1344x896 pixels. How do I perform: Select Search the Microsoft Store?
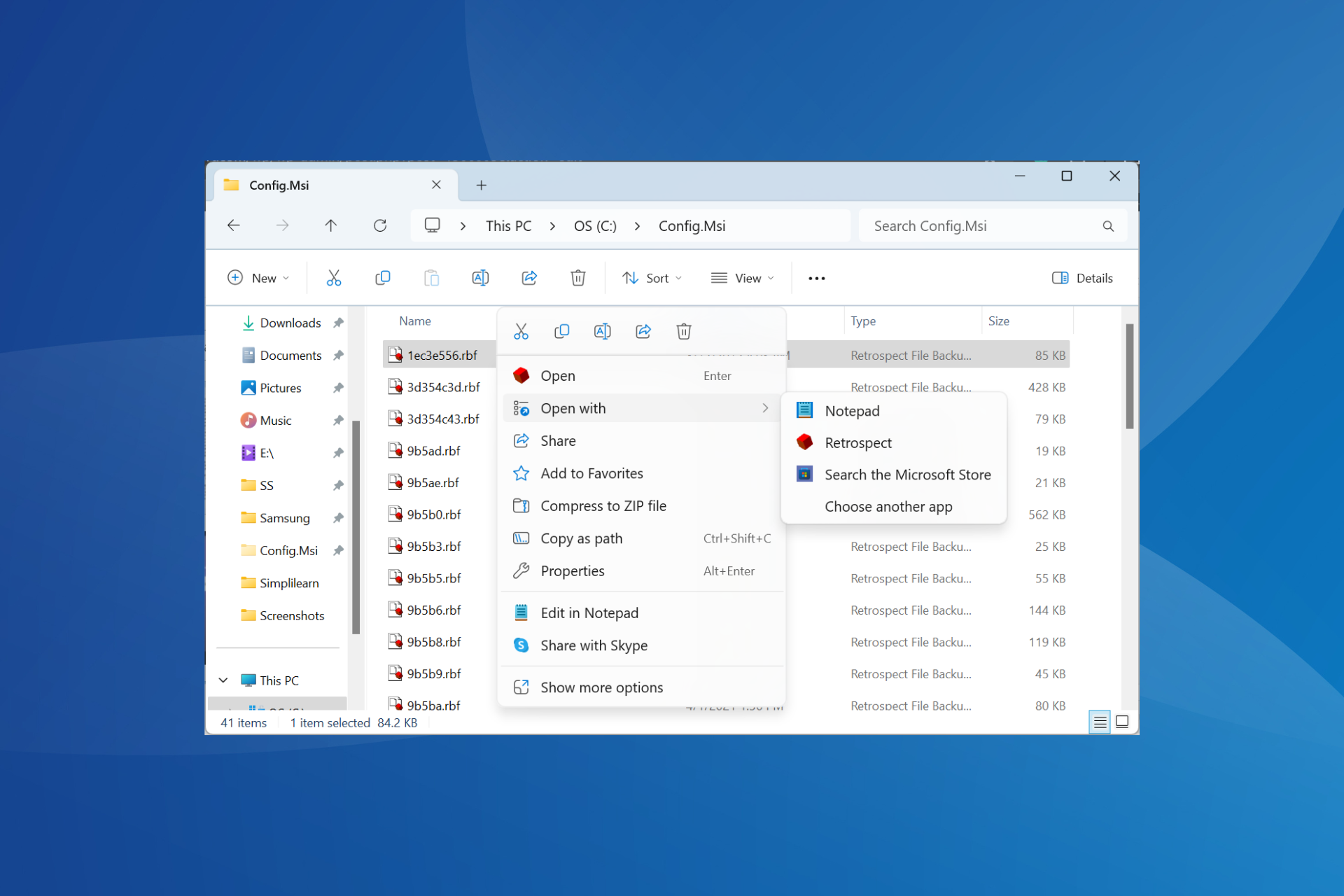(893, 475)
